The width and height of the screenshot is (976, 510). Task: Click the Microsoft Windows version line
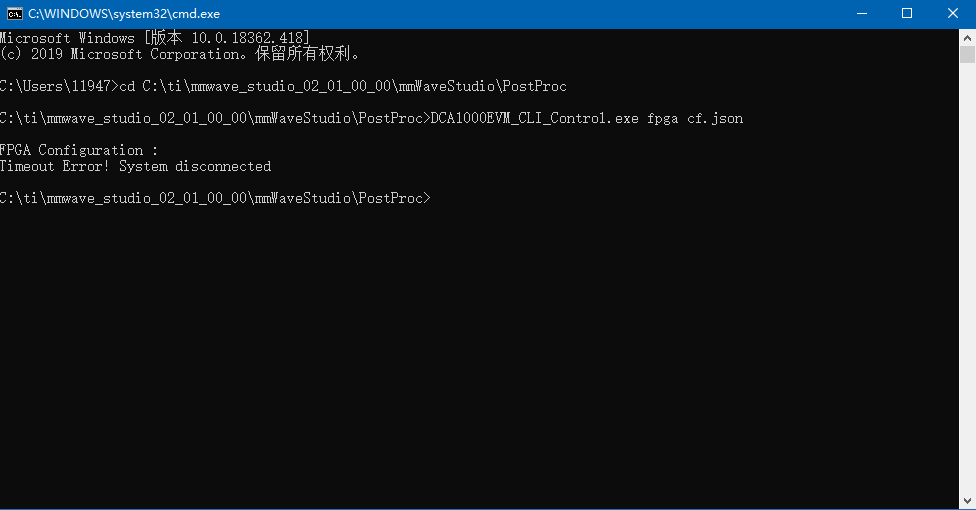pyautogui.click(x=155, y=38)
